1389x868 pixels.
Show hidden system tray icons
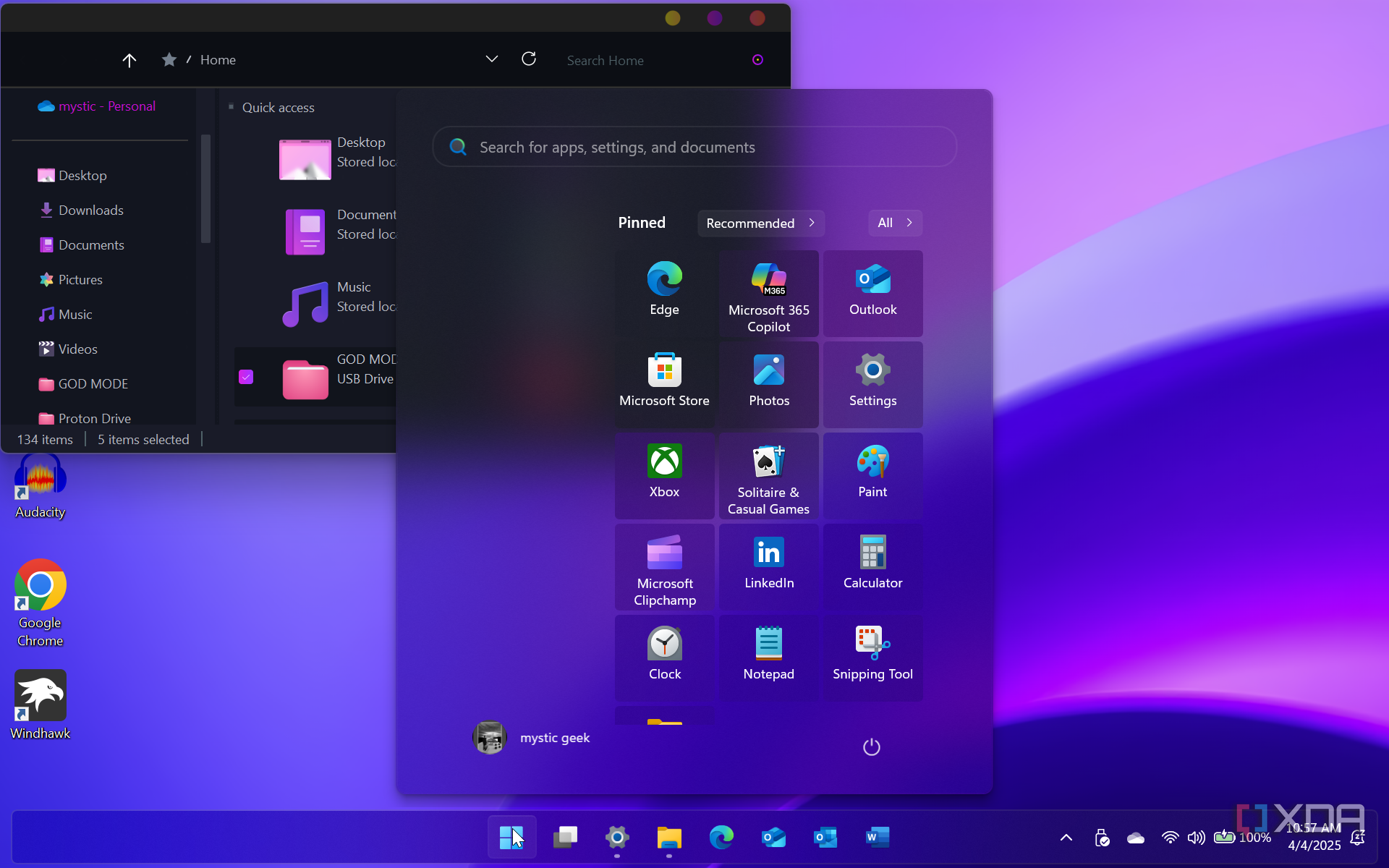pos(1066,838)
